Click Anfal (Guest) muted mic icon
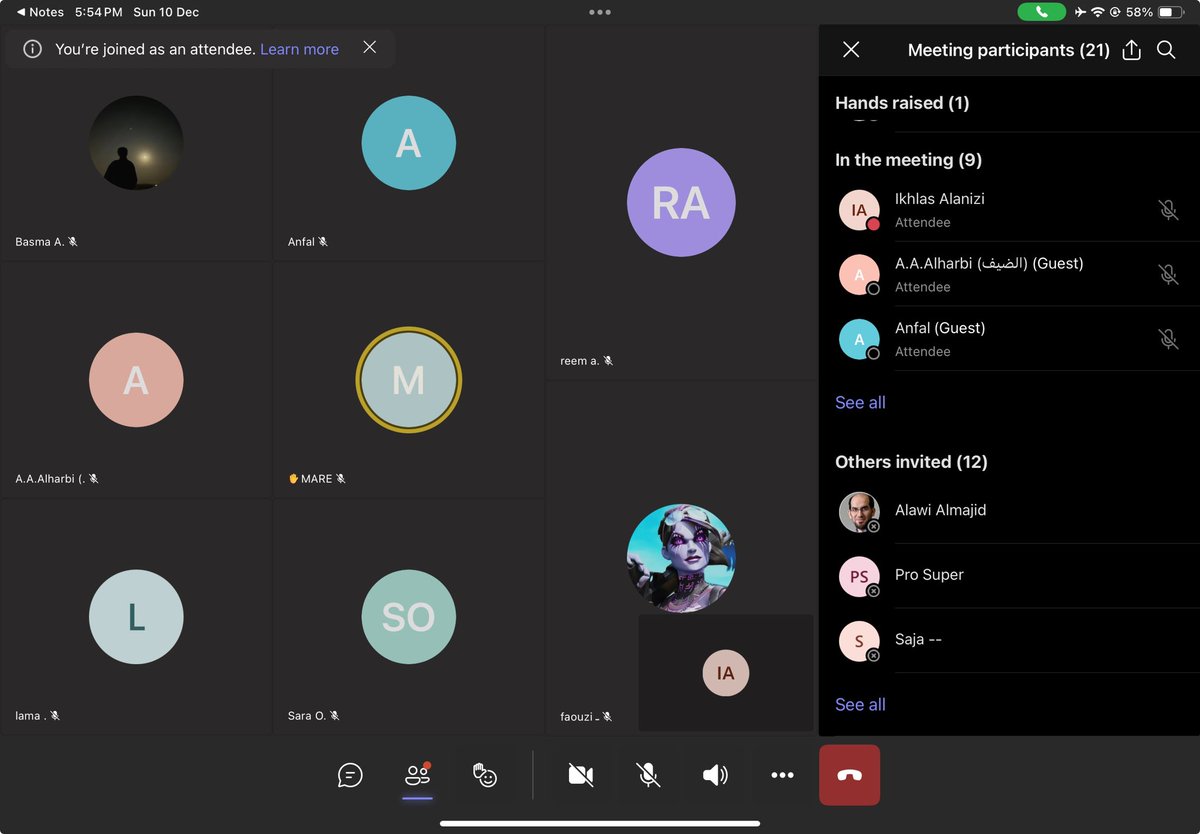 1168,339
